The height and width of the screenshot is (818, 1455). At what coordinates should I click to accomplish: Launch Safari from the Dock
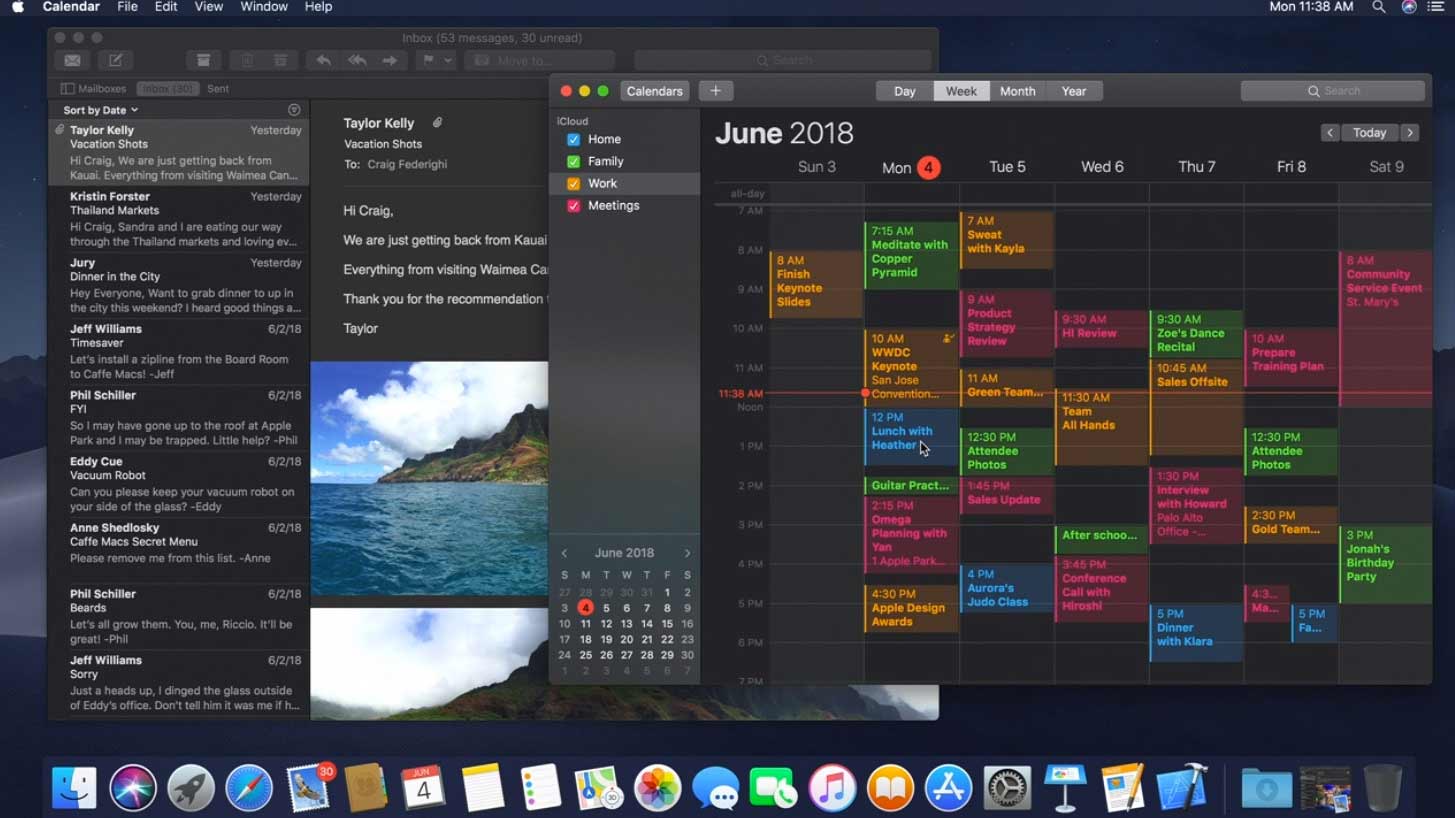click(249, 787)
